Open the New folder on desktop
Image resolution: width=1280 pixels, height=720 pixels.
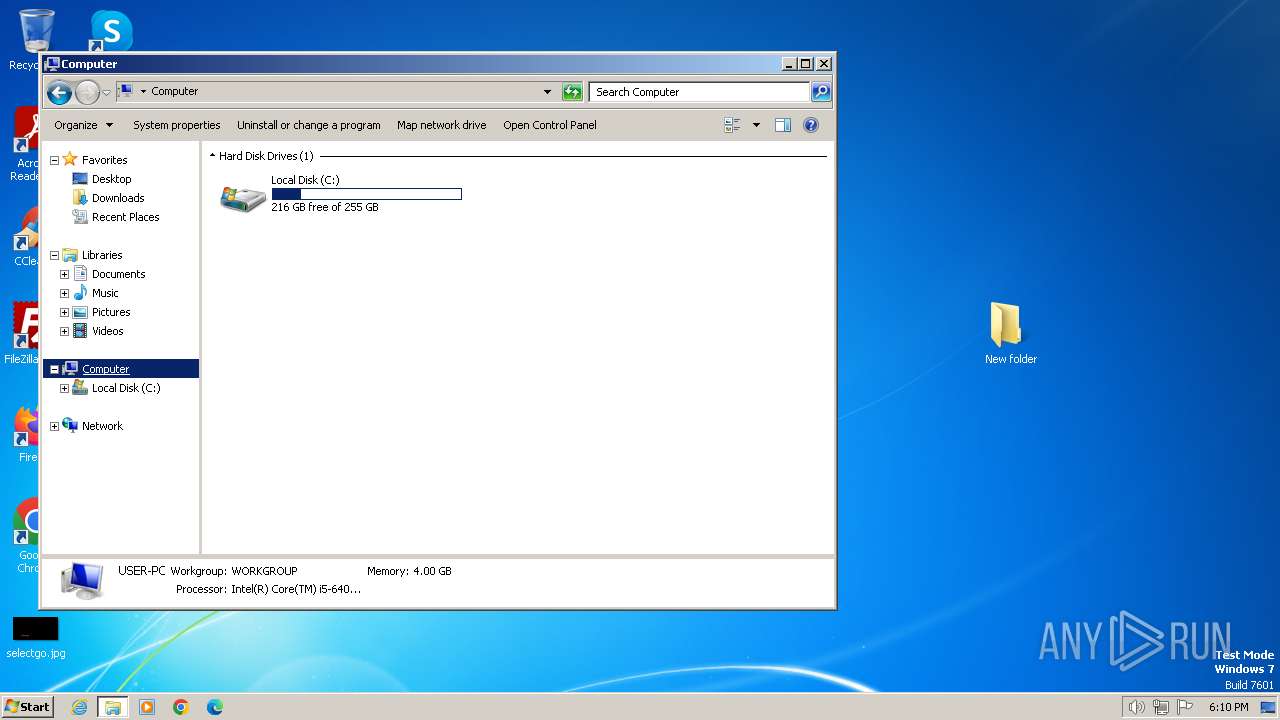(1010, 334)
